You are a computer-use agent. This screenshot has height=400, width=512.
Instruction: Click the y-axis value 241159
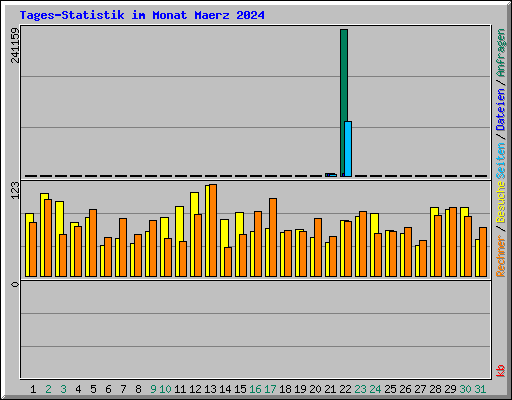coord(15,45)
